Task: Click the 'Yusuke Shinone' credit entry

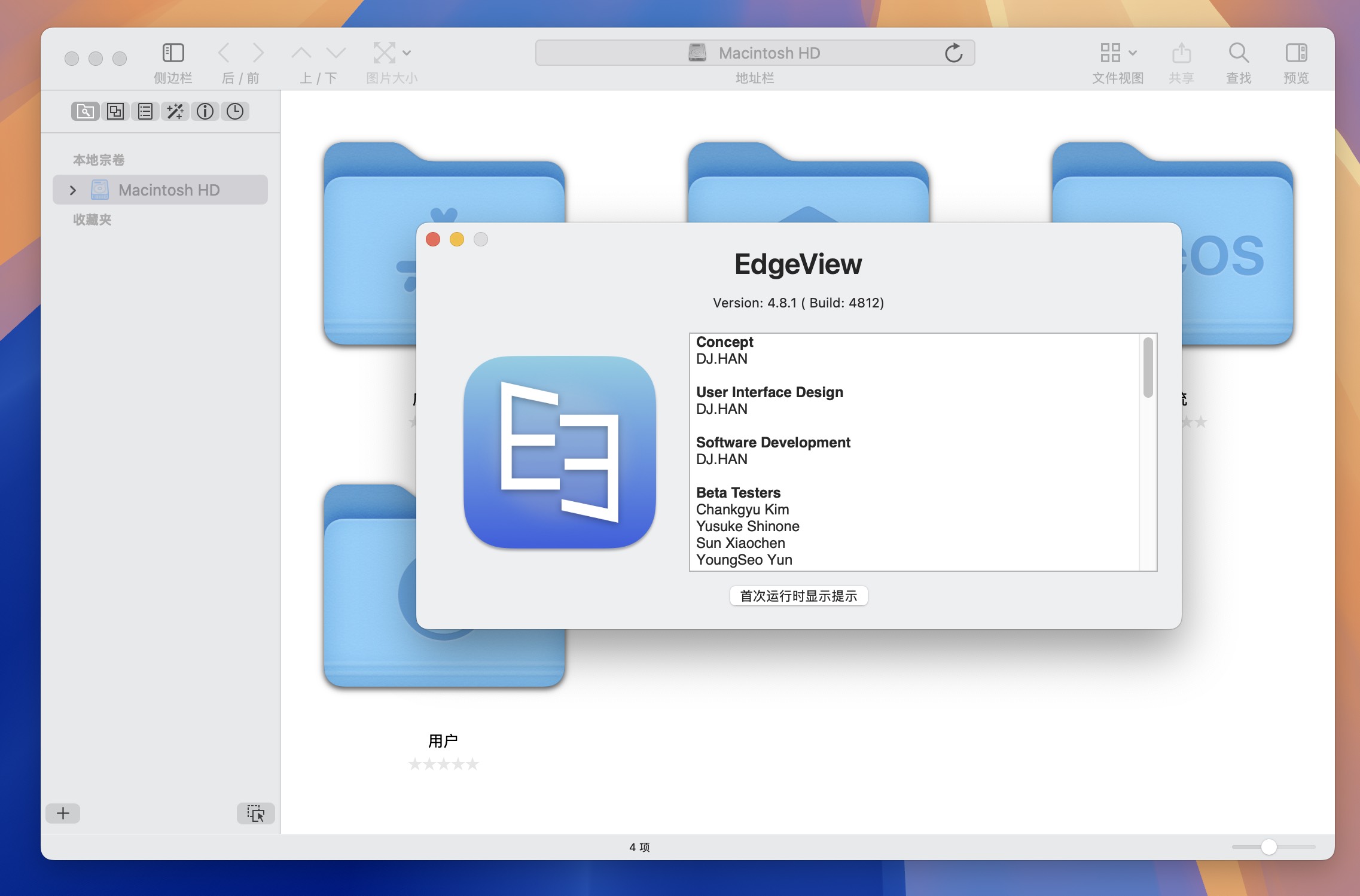Action: pyautogui.click(x=748, y=526)
